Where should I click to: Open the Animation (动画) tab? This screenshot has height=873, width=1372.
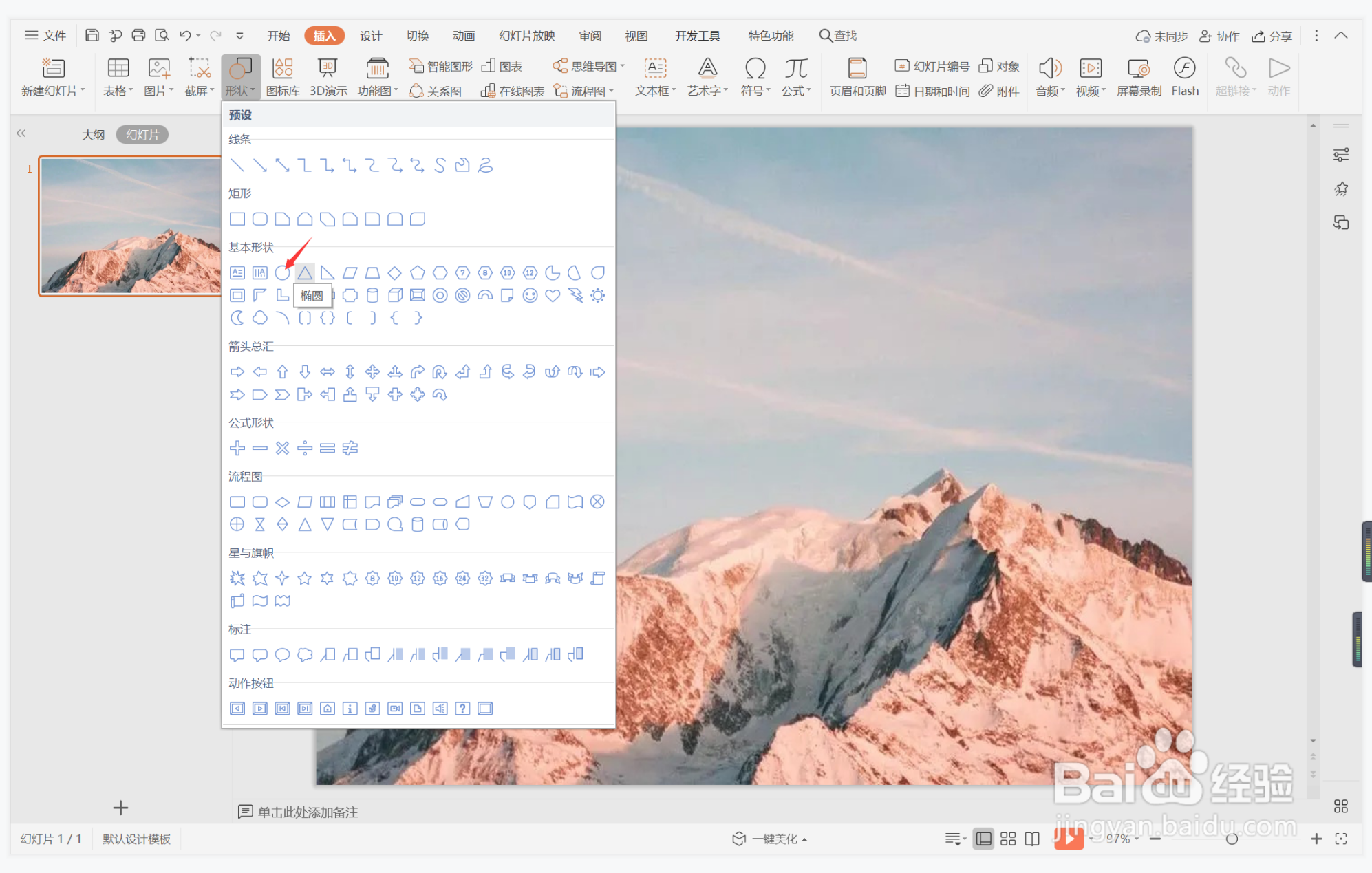[463, 36]
